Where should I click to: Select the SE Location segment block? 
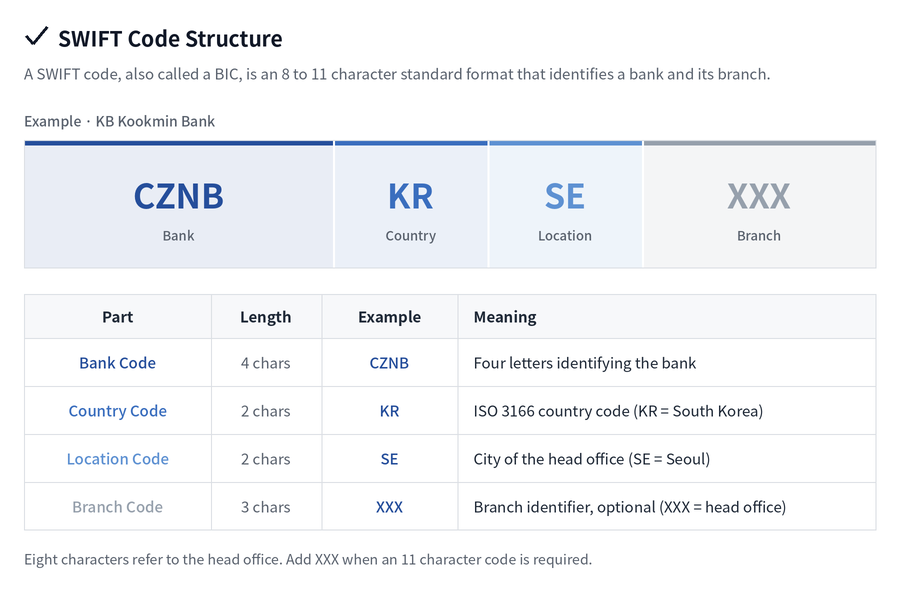point(565,204)
